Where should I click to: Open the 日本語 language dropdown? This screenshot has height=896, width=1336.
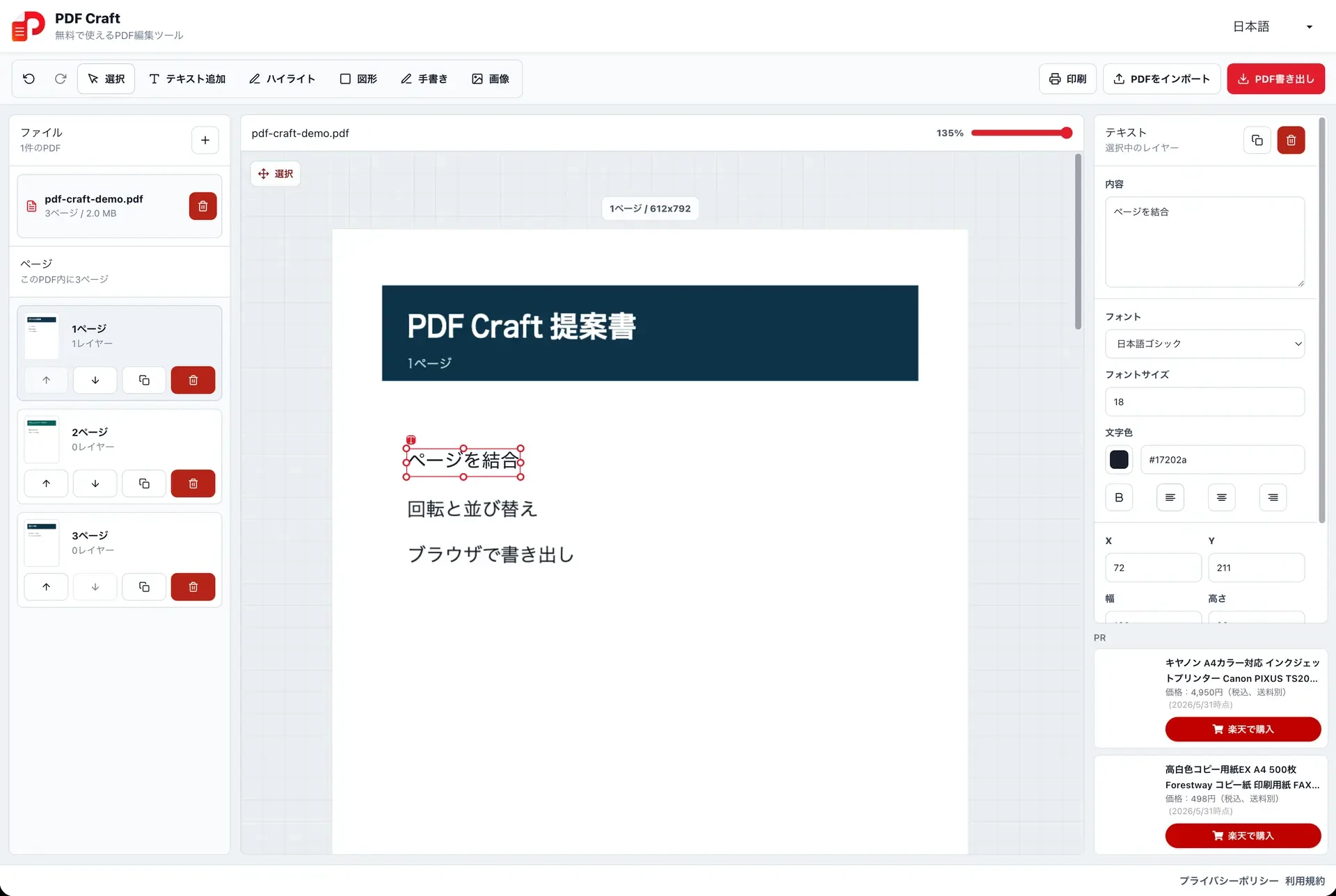[1273, 26]
